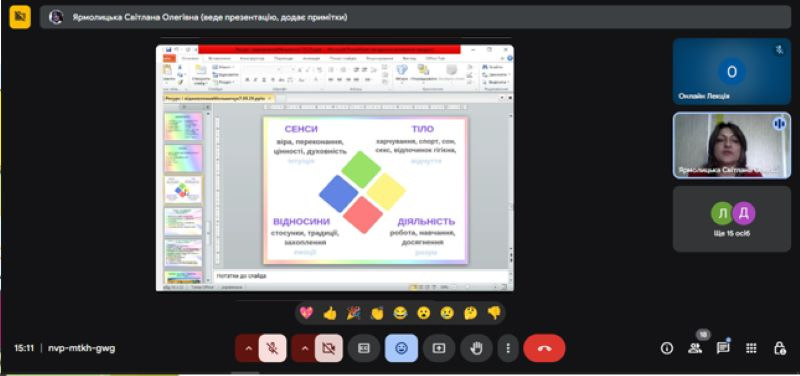This screenshot has height=376, width=800.
Task: Open the tile showing 15 more participants
Action: tap(732, 219)
